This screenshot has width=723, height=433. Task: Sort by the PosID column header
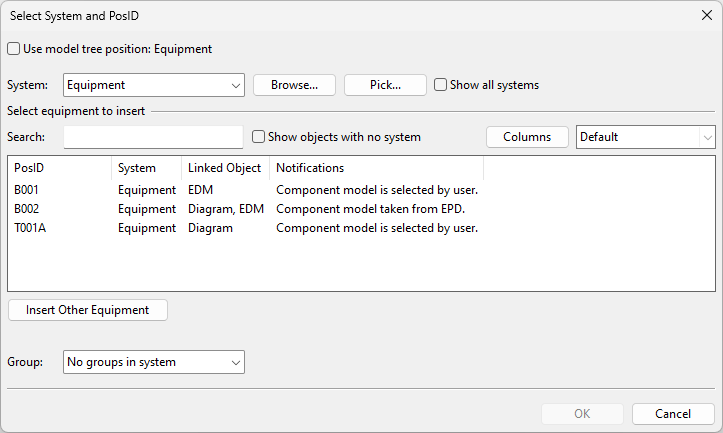pyautogui.click(x=59, y=168)
